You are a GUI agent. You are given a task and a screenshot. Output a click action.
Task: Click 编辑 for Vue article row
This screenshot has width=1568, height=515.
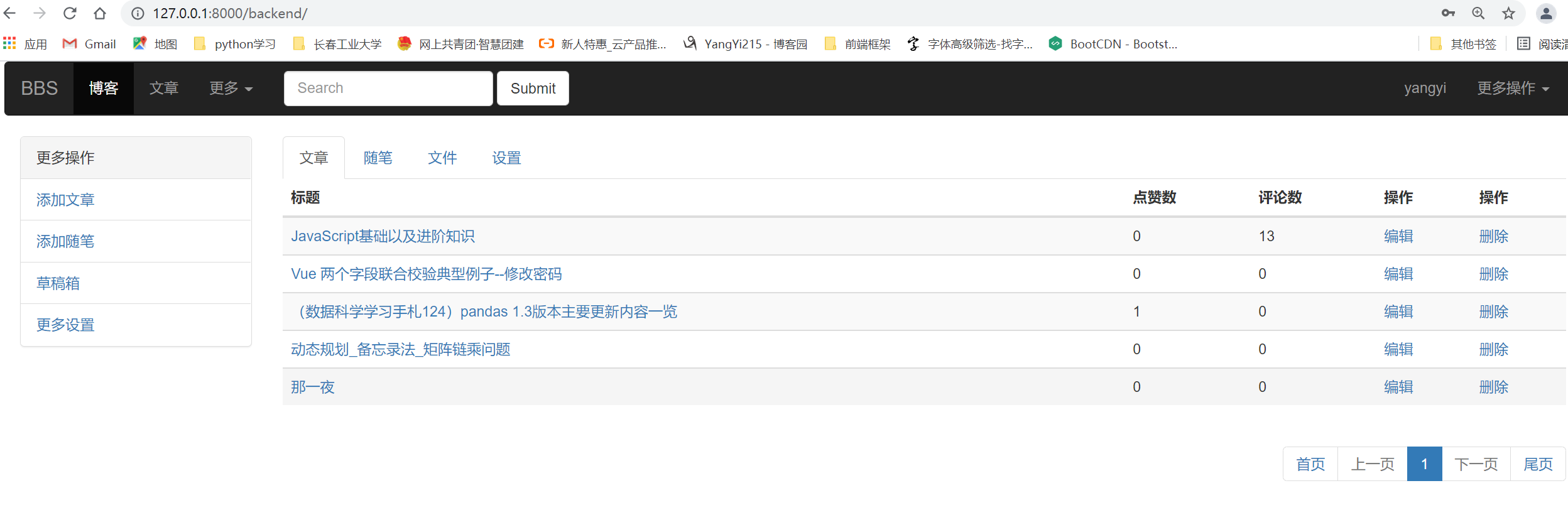pyautogui.click(x=1398, y=274)
